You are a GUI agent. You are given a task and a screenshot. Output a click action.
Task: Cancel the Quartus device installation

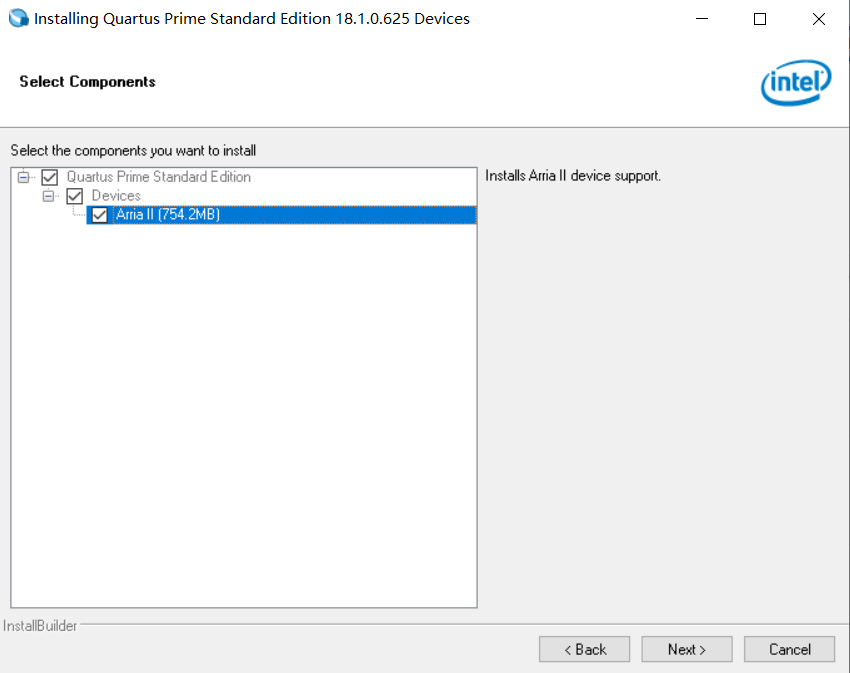coord(789,649)
